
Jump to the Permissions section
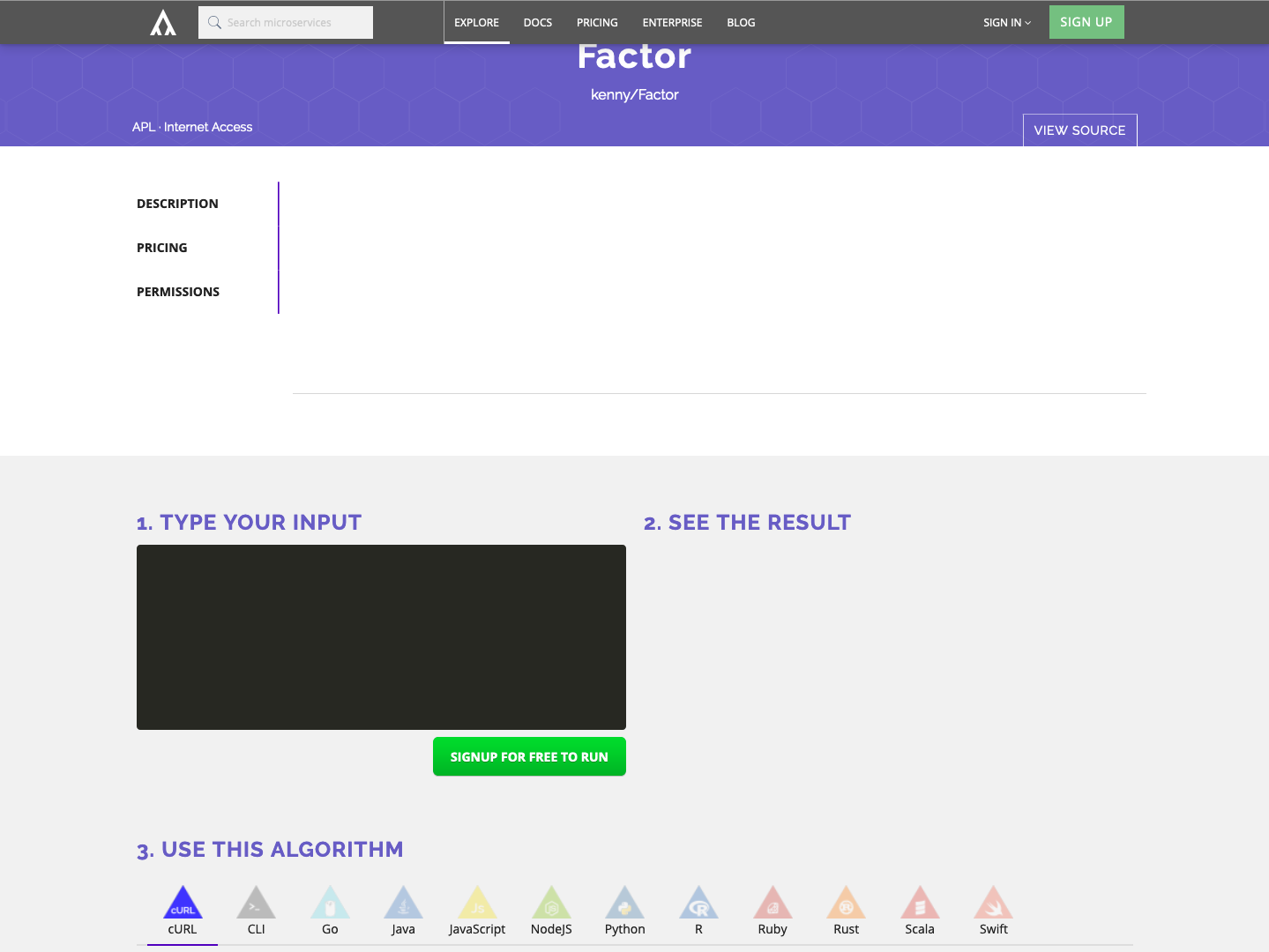tap(178, 292)
